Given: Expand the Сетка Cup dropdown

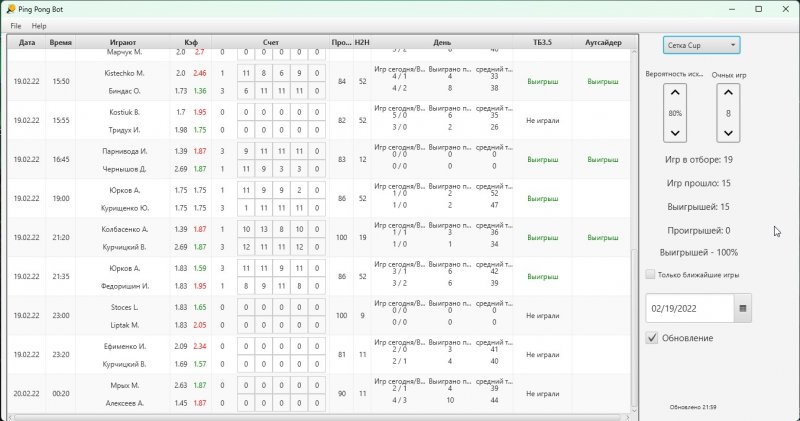Looking at the screenshot, I should (701, 45).
